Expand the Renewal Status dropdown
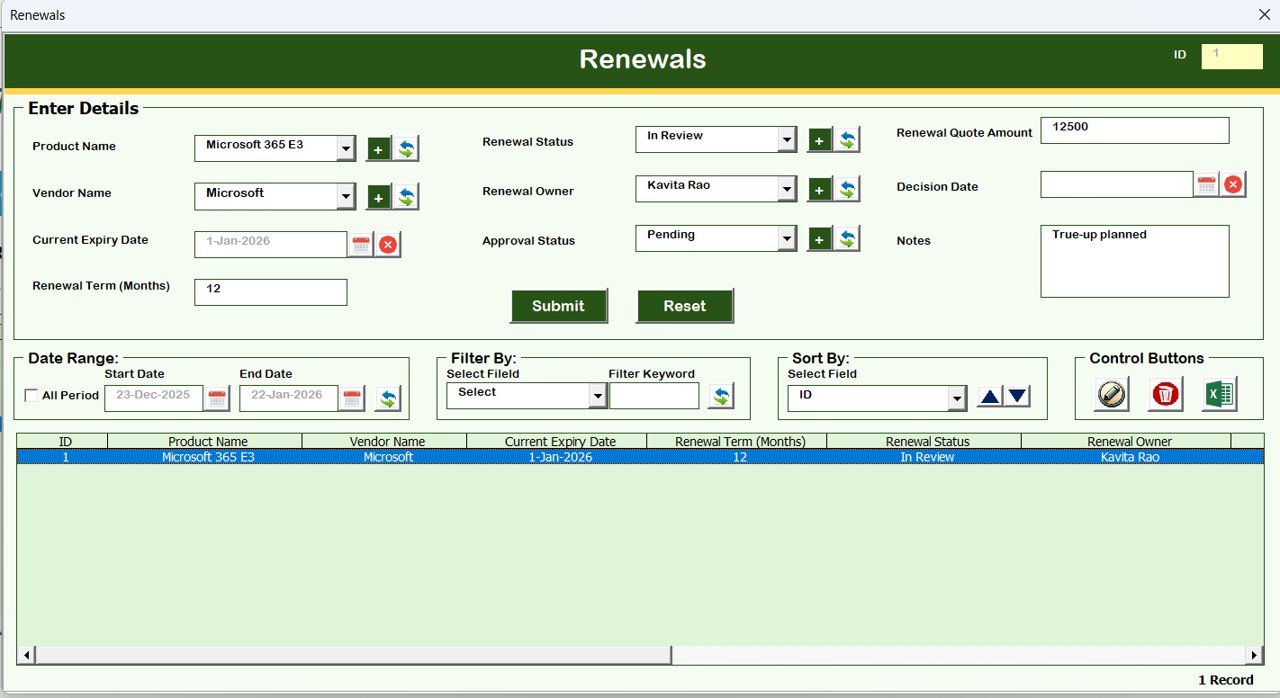This screenshot has height=698, width=1280. [x=787, y=140]
